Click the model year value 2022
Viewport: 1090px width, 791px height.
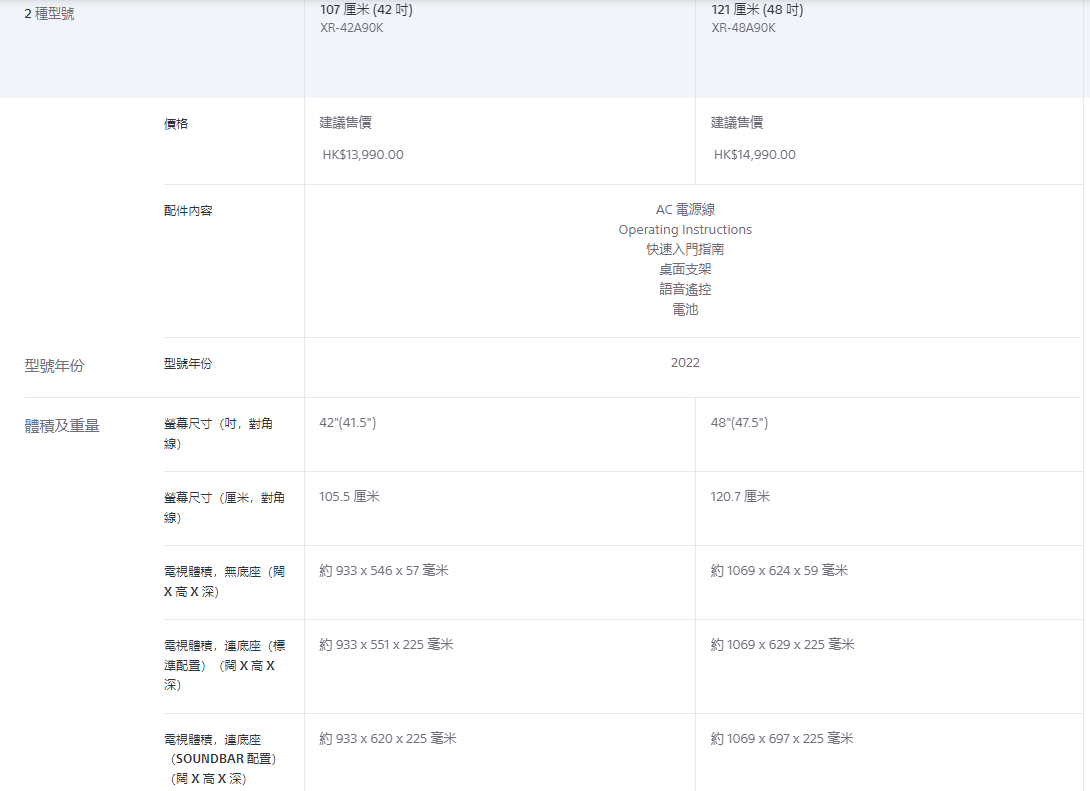(685, 363)
